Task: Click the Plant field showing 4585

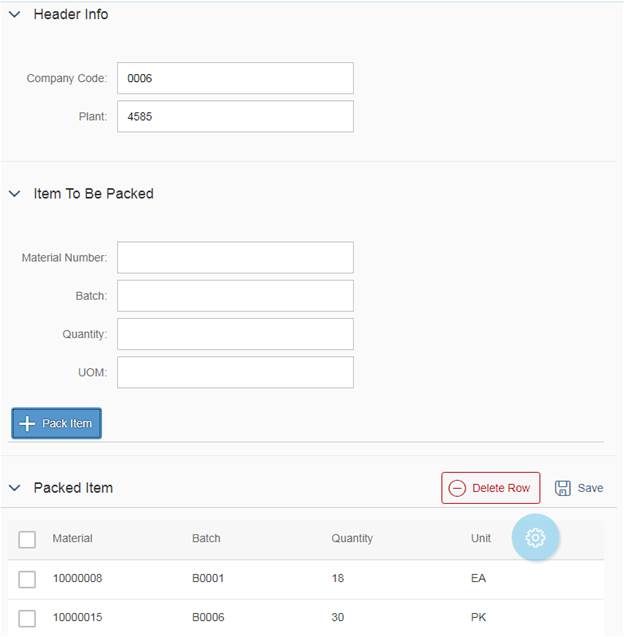Action: (235, 116)
